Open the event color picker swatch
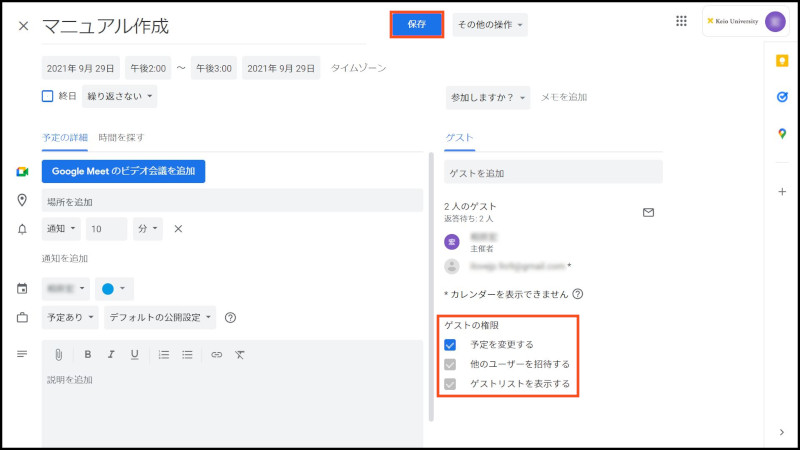The height and width of the screenshot is (450, 800). coord(114,289)
